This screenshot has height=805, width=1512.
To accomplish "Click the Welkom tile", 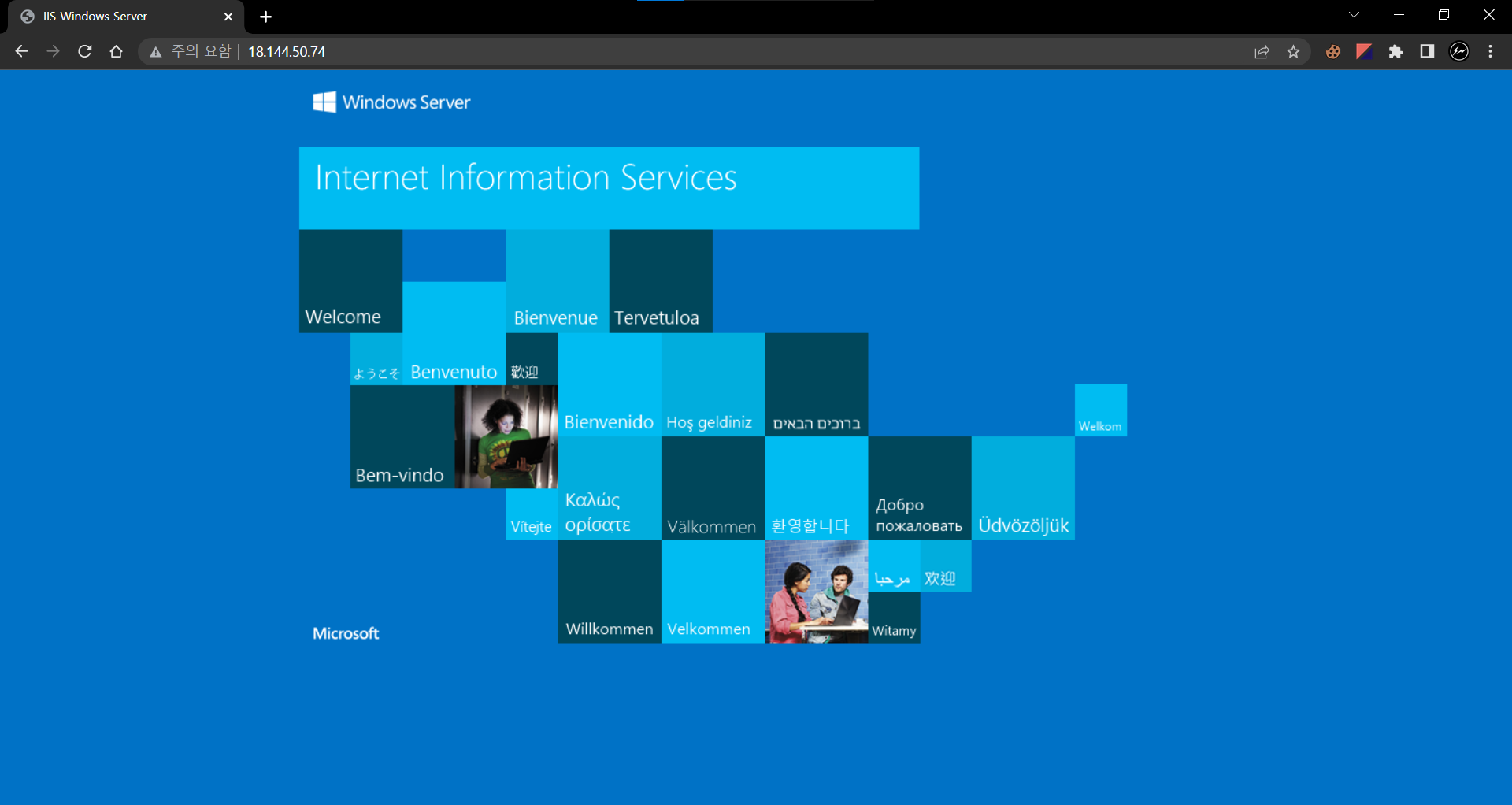I will click(1101, 410).
